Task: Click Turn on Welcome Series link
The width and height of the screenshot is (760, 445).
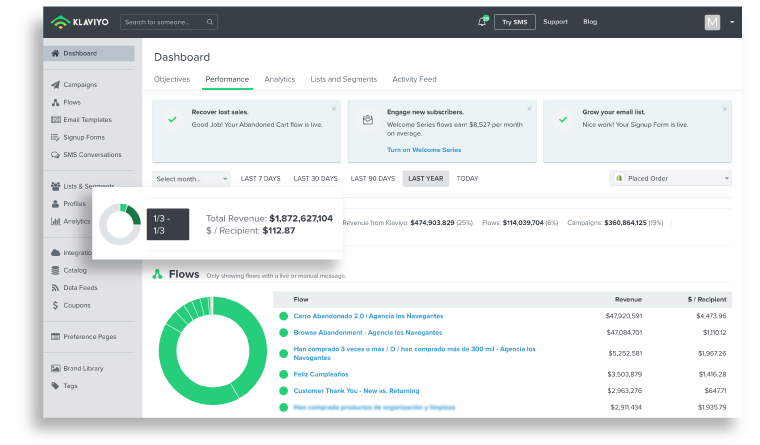Action: click(x=424, y=150)
